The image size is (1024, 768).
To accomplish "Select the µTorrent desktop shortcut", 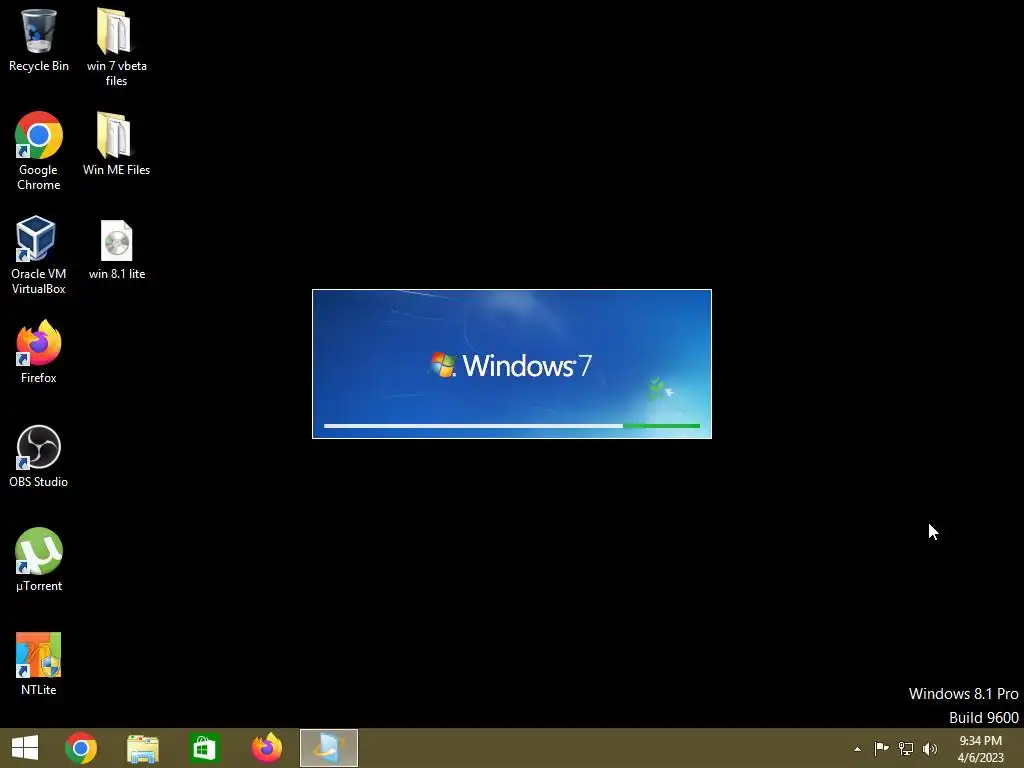I will [39, 560].
